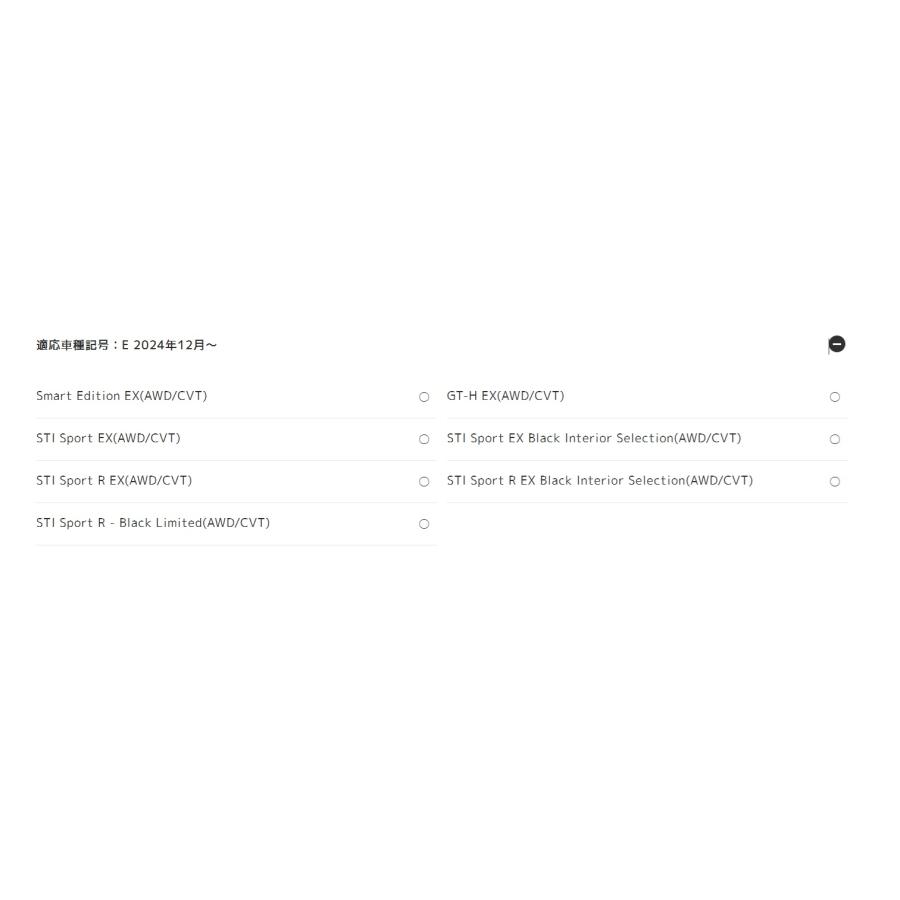900x900 pixels.
Task: Open the Smart Edition EX(AWD/CVT) grade text
Action: tap(122, 396)
